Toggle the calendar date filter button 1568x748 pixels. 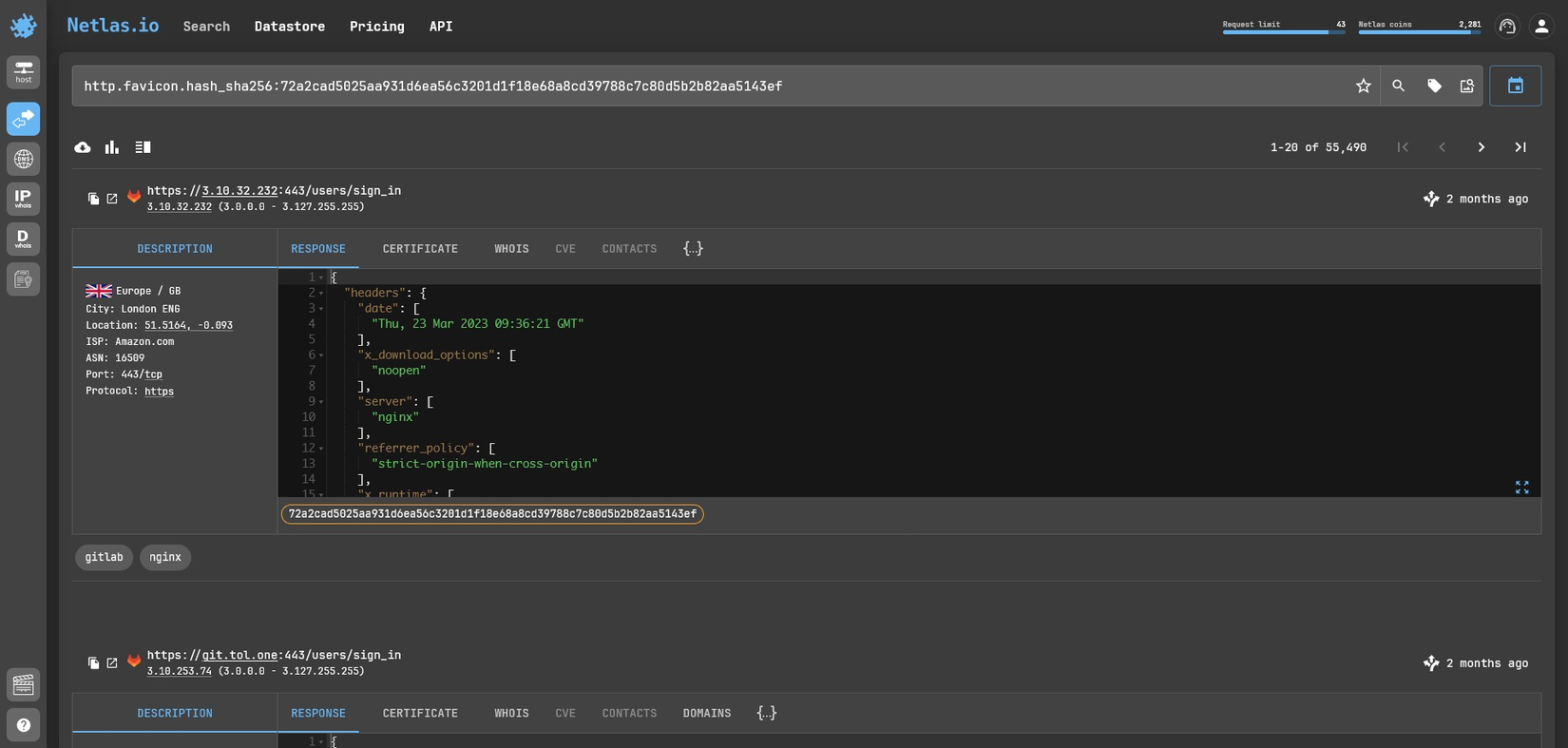(x=1515, y=86)
